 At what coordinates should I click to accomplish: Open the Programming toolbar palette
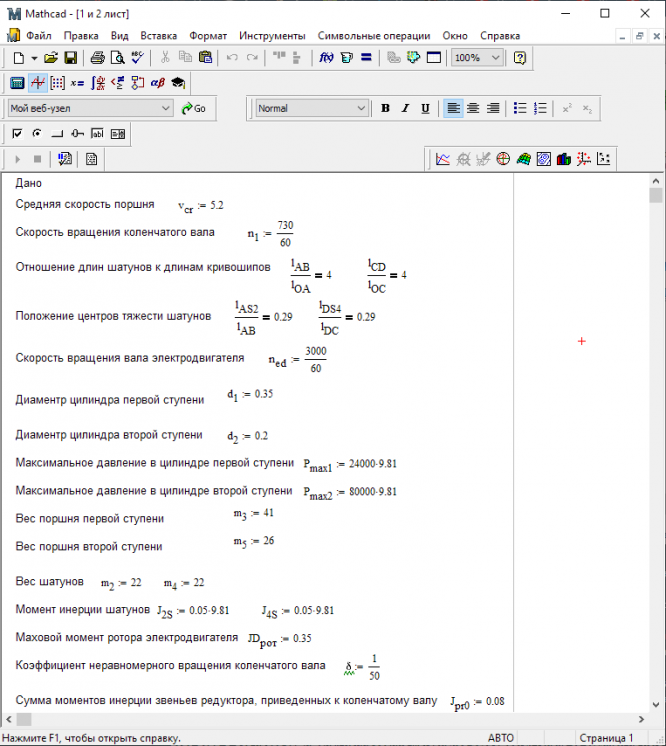point(137,83)
